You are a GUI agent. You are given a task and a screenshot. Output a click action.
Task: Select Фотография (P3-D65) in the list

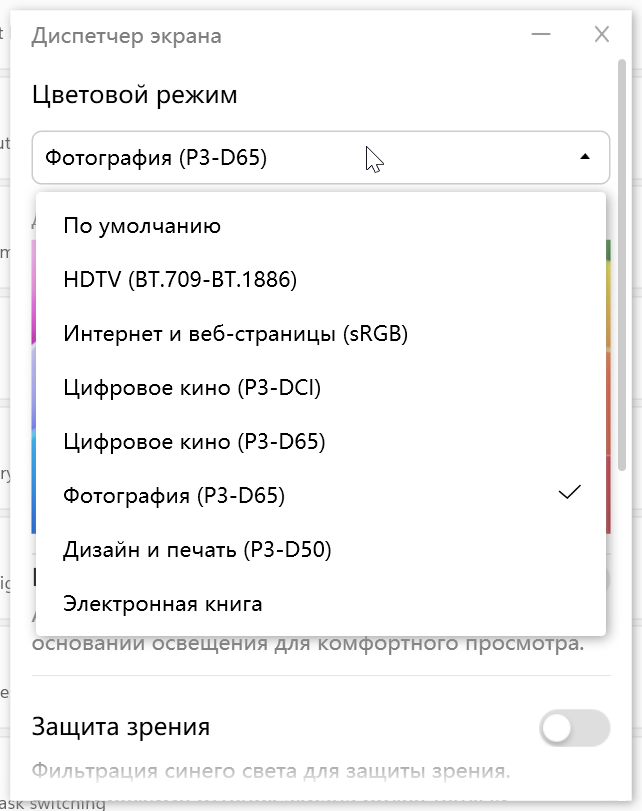pos(174,495)
